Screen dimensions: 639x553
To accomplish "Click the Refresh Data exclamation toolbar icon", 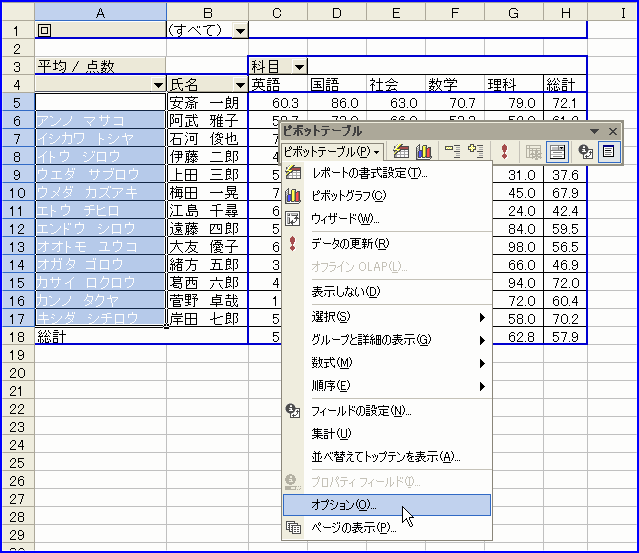I will click(505, 152).
